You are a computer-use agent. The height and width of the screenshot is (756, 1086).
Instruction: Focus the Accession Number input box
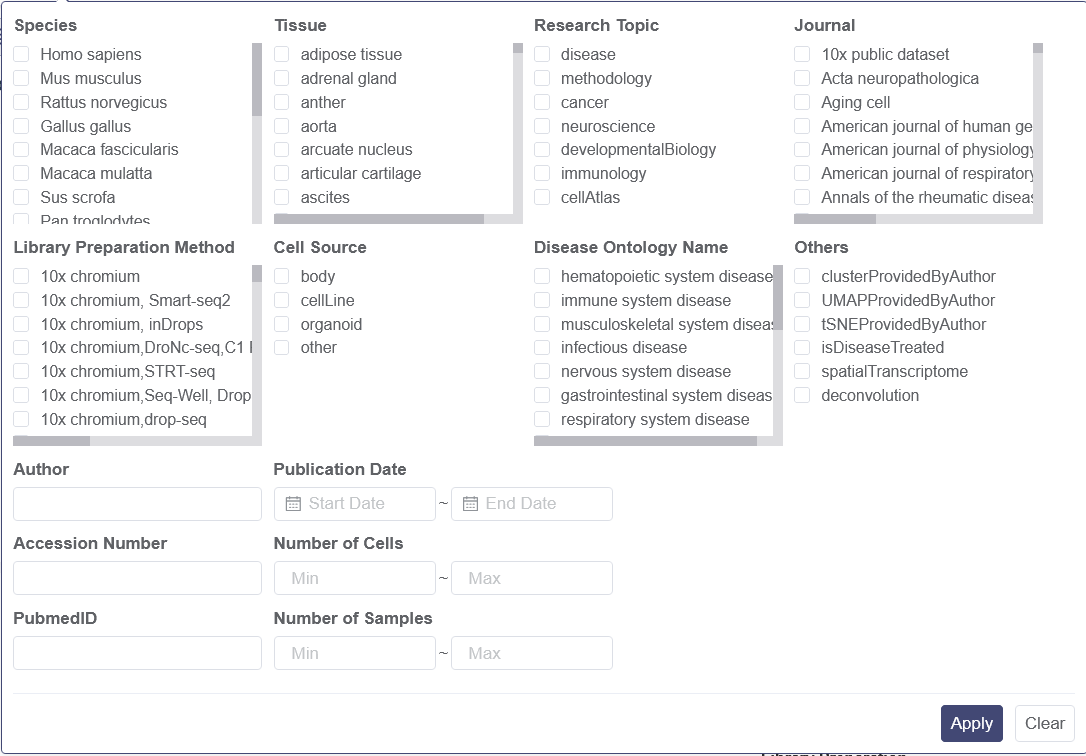(x=137, y=578)
